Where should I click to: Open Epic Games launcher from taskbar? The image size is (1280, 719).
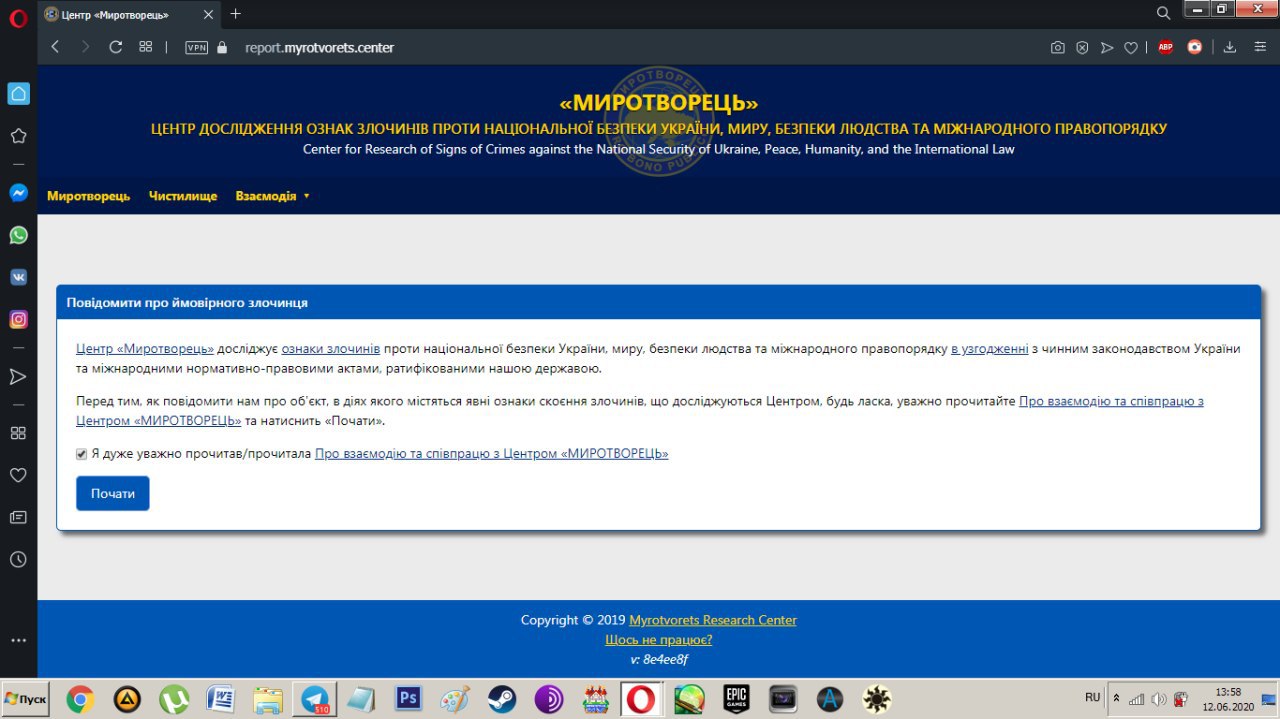click(736, 698)
